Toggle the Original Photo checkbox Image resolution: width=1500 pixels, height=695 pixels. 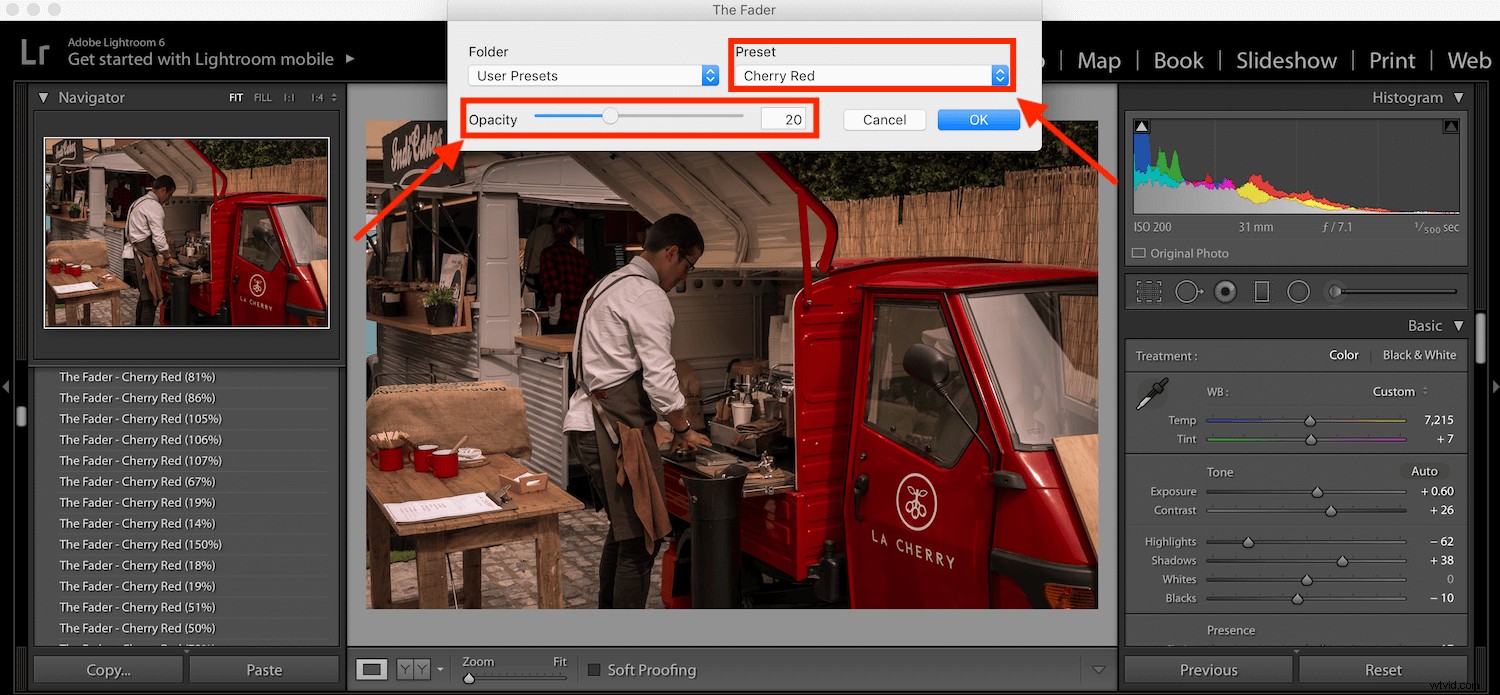pyautogui.click(x=1137, y=253)
